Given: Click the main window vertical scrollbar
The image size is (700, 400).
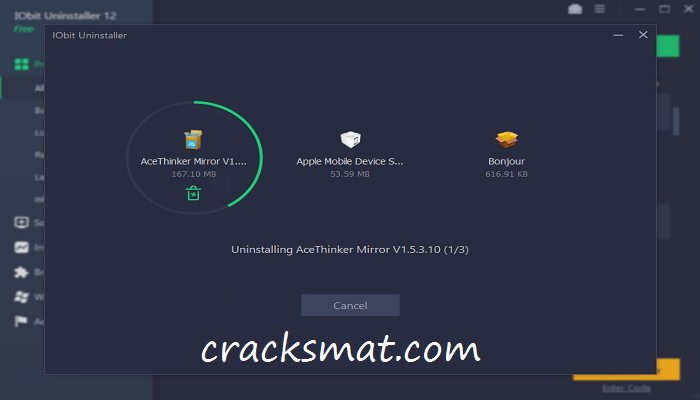Looking at the screenshot, I should 676,121.
